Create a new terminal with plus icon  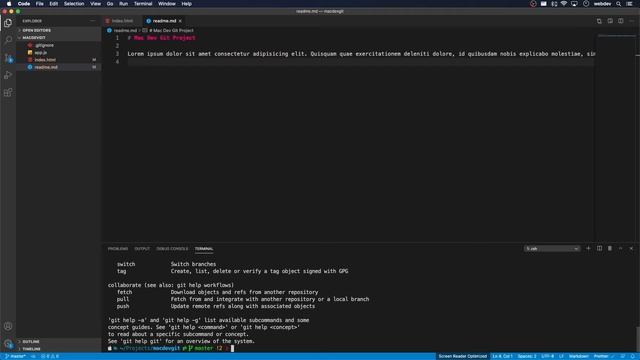click(x=588, y=248)
